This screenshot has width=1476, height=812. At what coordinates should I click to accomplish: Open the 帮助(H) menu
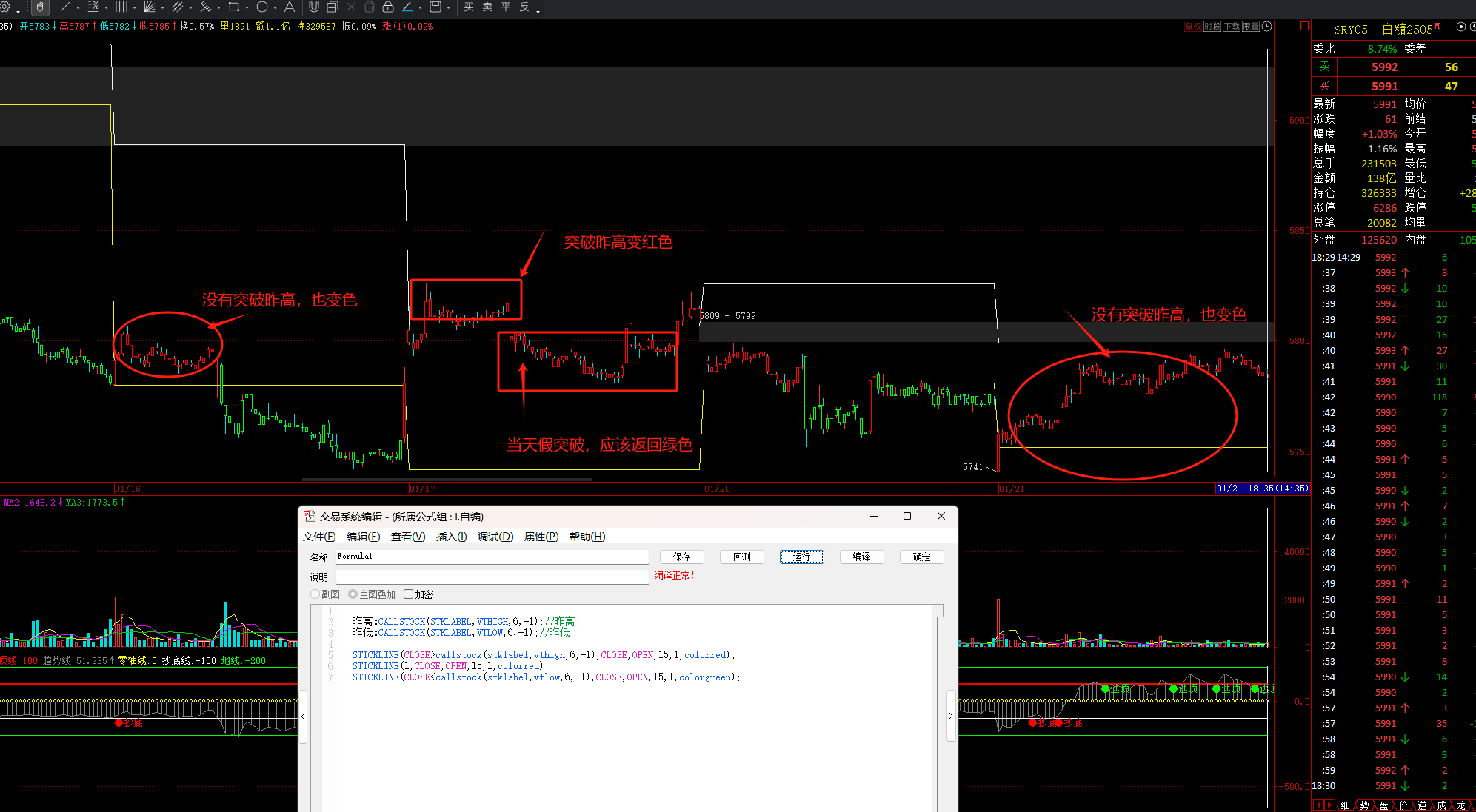click(x=587, y=537)
